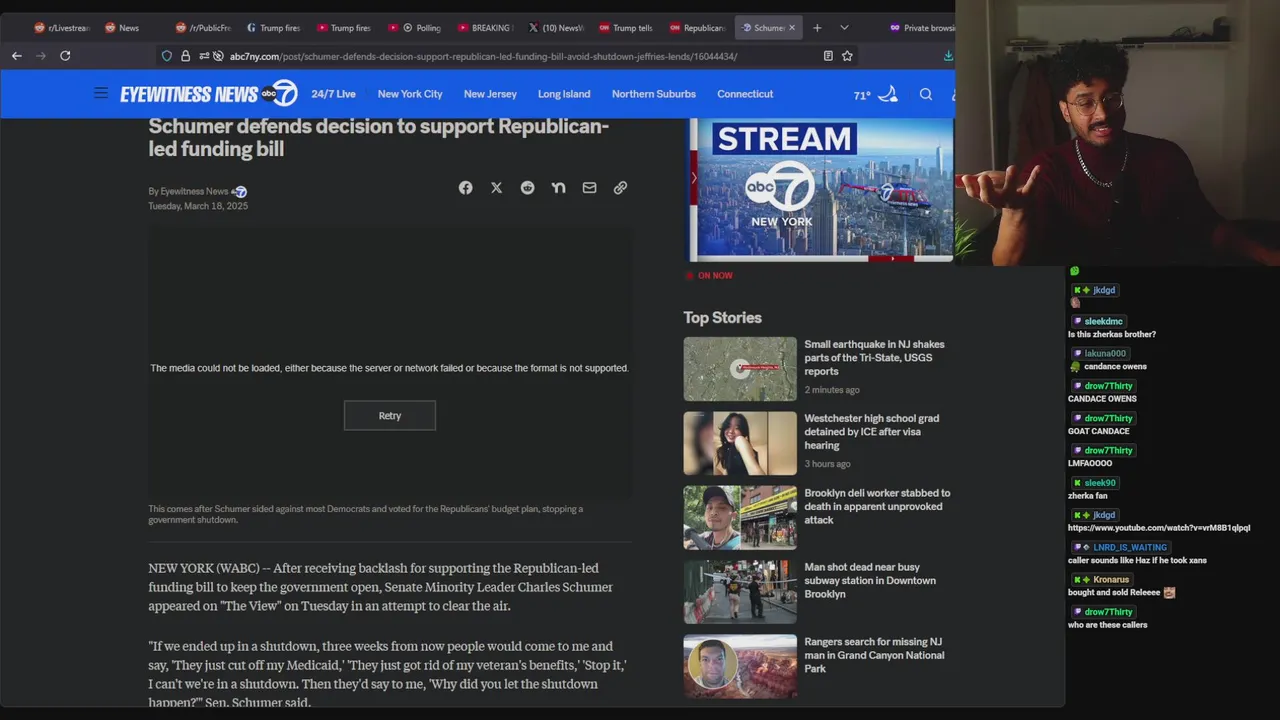Image resolution: width=1280 pixels, height=720 pixels.
Task: Open 24/7 Live in navigation
Action: pyautogui.click(x=333, y=94)
